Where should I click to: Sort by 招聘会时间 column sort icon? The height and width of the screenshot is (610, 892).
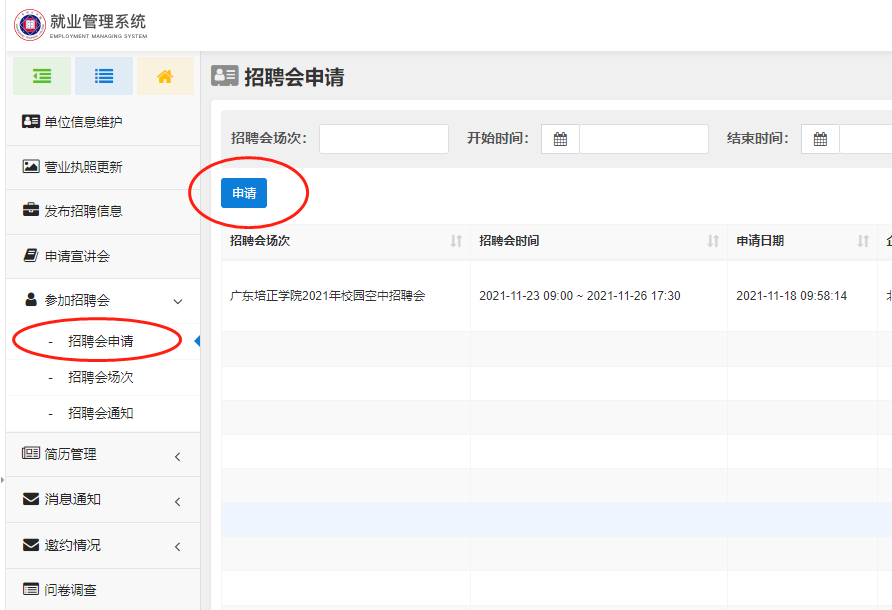pos(713,241)
